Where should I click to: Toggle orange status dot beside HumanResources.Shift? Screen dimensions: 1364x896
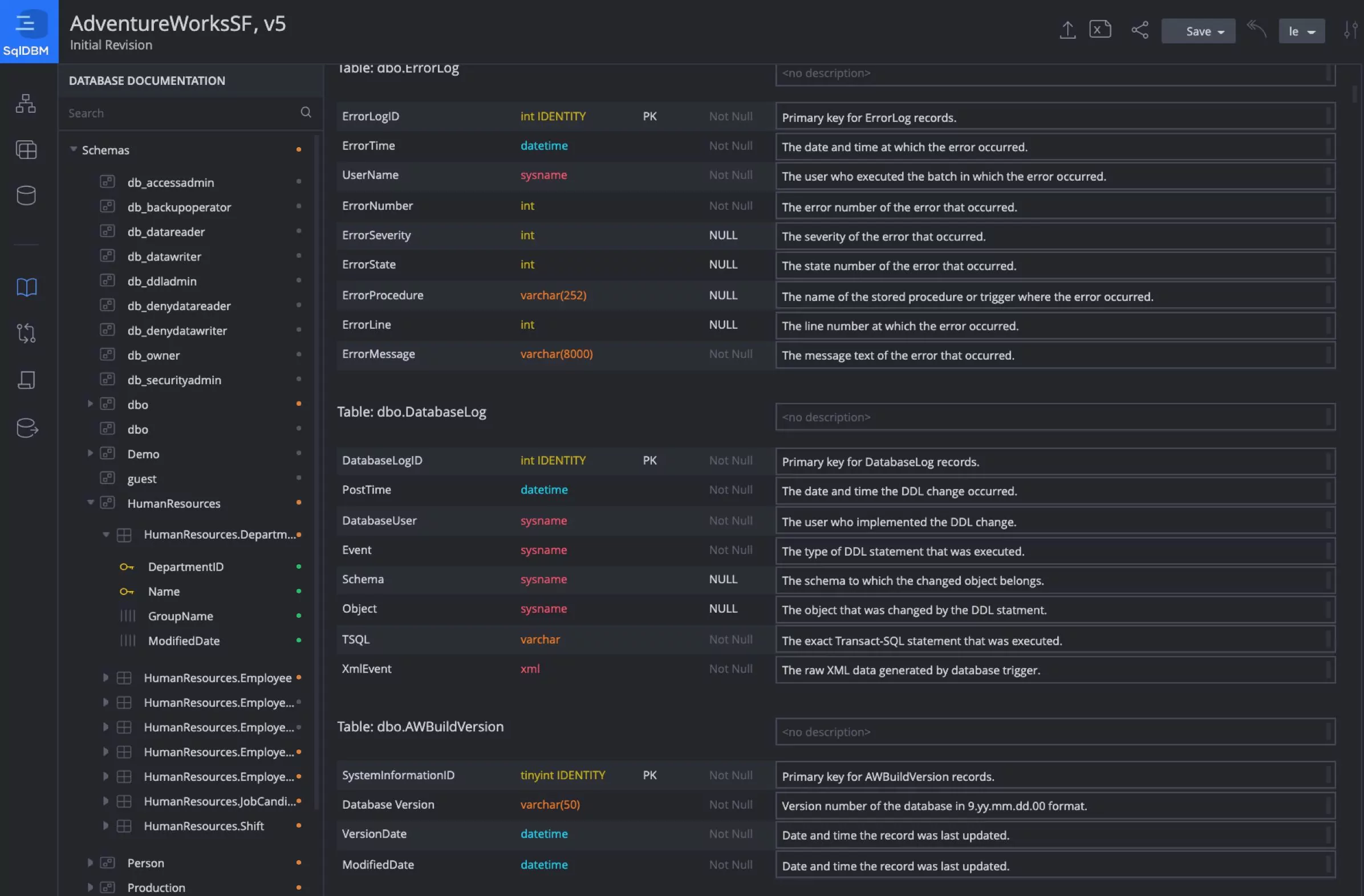(x=299, y=825)
